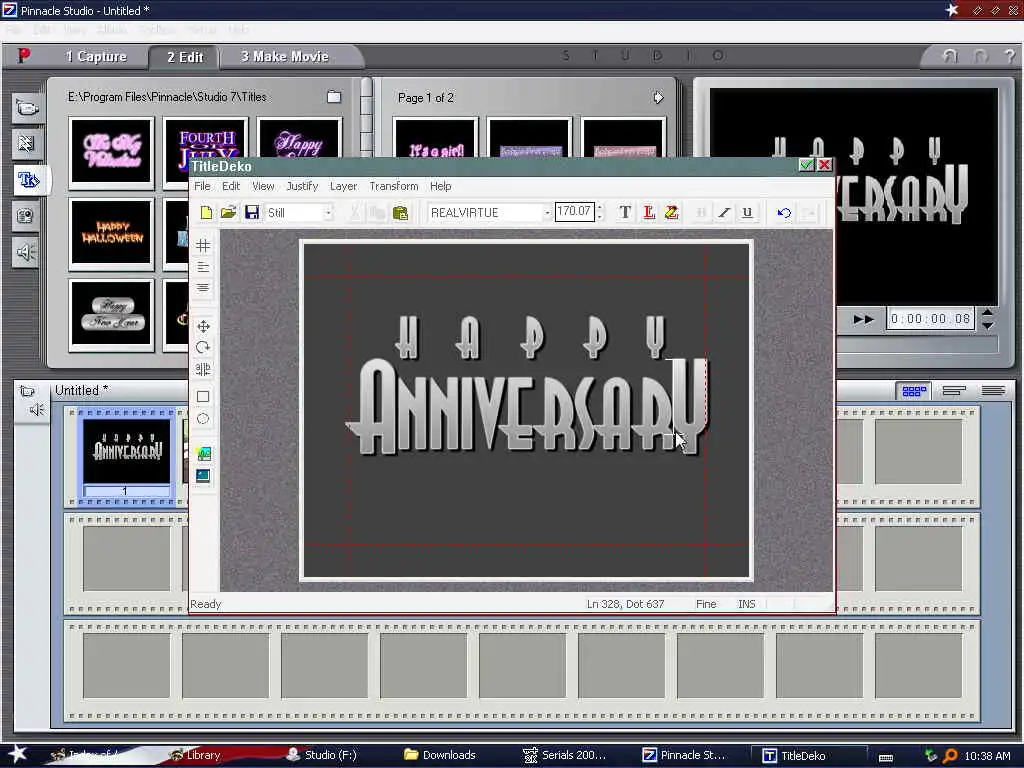Click the fast forward button in player
Image resolution: width=1024 pixels, height=768 pixels.
click(x=863, y=319)
